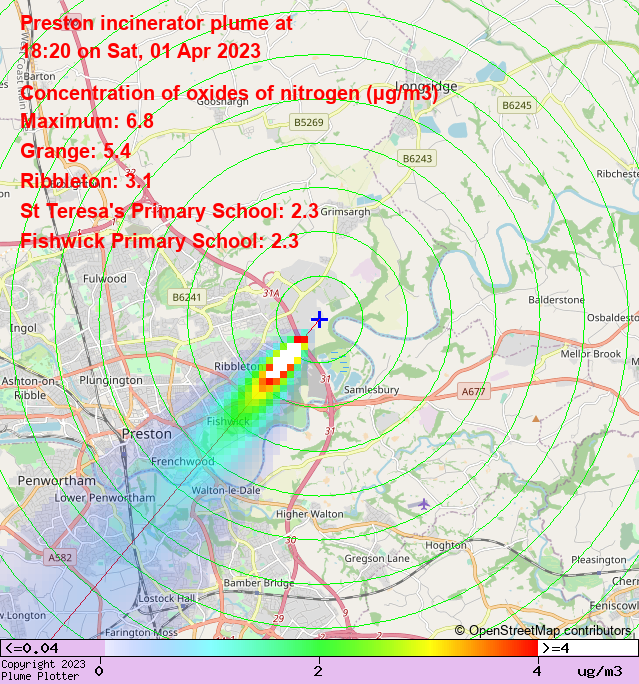Click 'Fishwick Primary School: 2.3' reading
This screenshot has height=684, width=639.
click(159, 241)
